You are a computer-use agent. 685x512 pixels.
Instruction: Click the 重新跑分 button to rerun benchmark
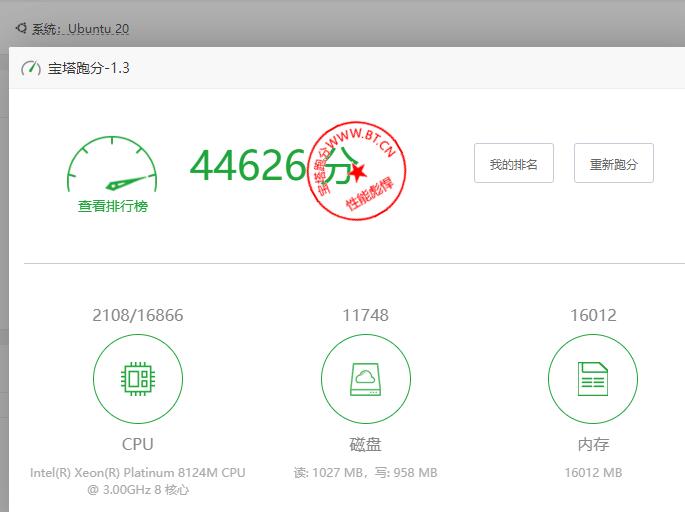pyautogui.click(x=614, y=163)
